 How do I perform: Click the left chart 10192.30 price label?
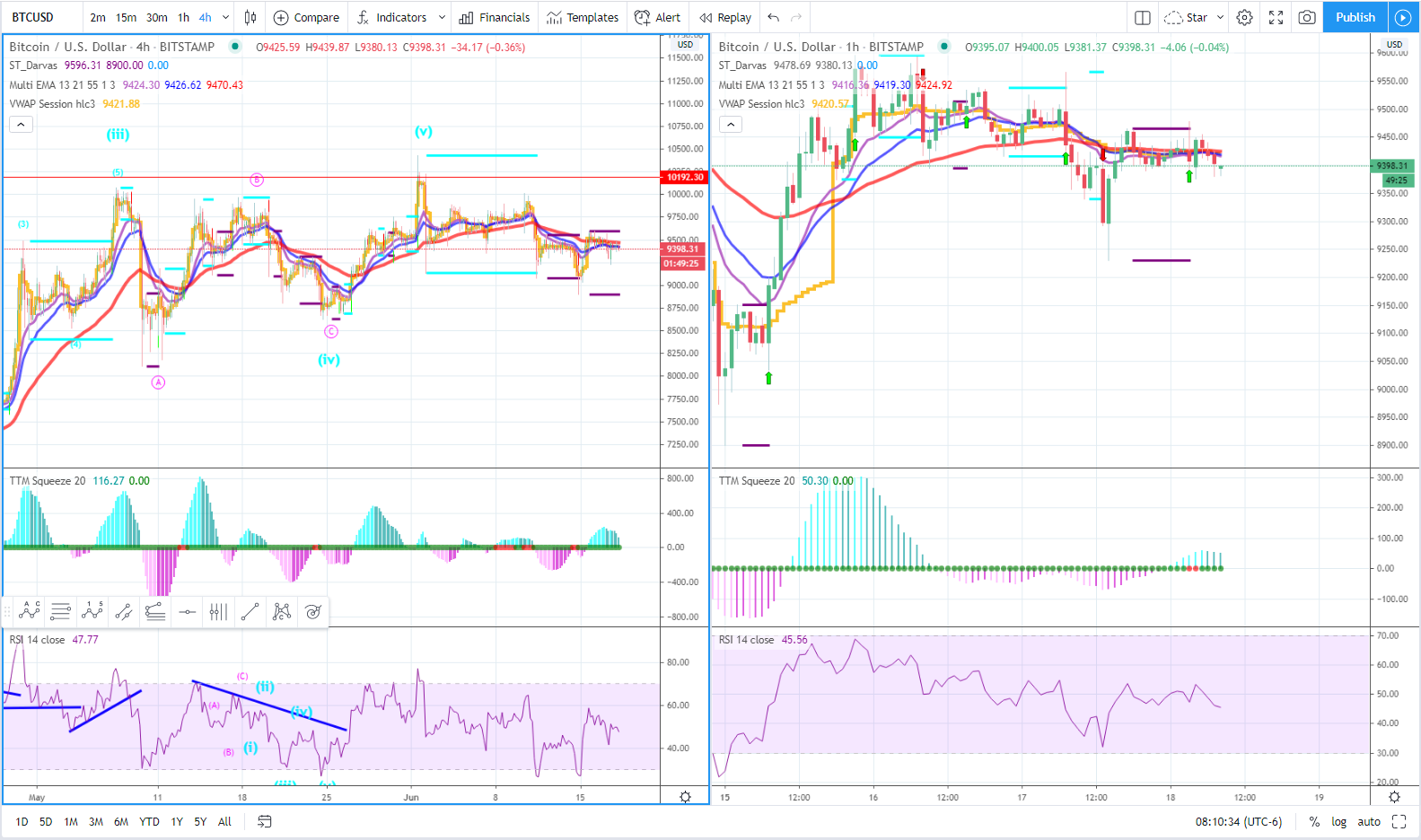point(685,177)
